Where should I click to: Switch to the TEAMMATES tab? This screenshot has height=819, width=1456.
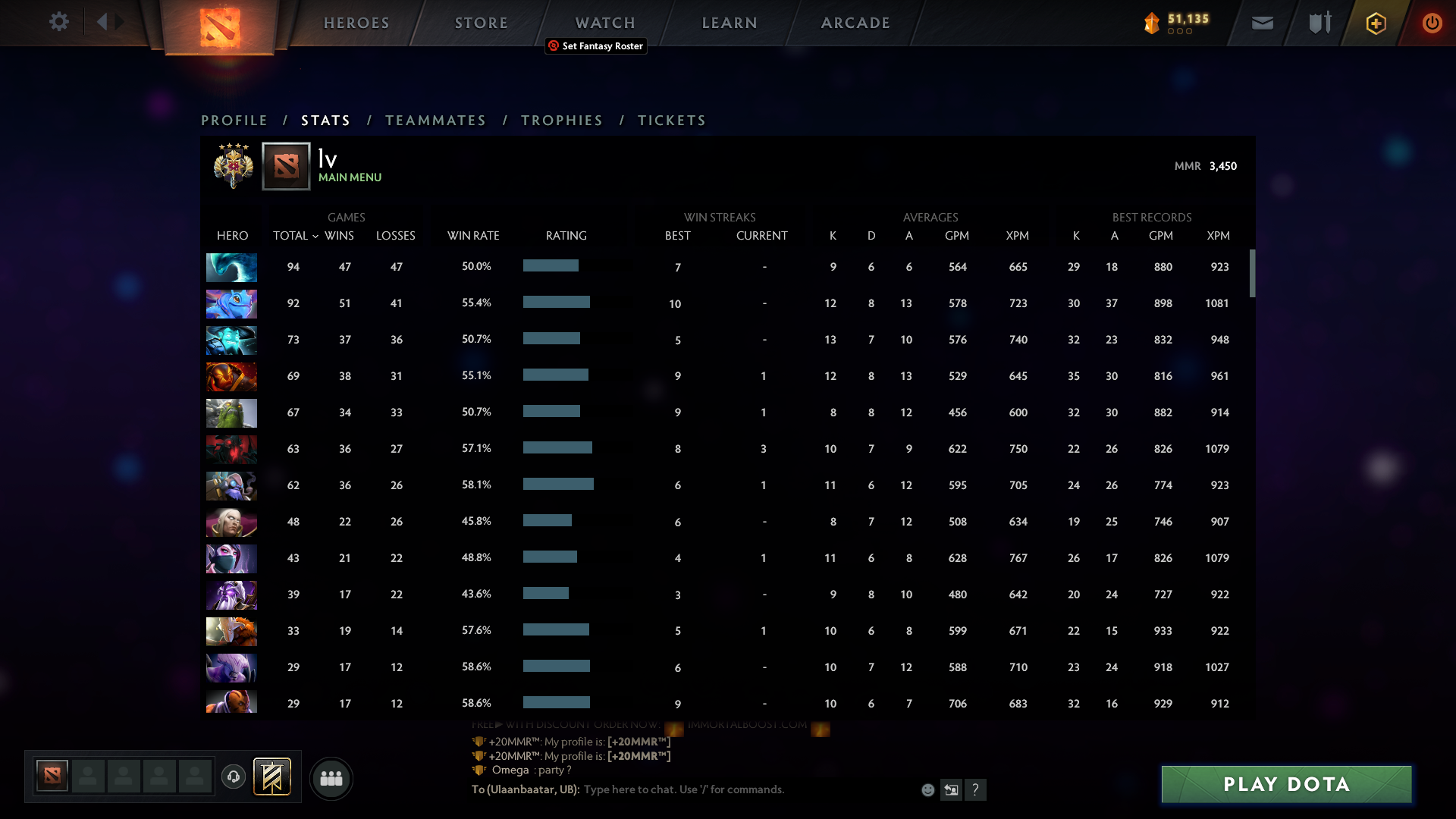(435, 121)
